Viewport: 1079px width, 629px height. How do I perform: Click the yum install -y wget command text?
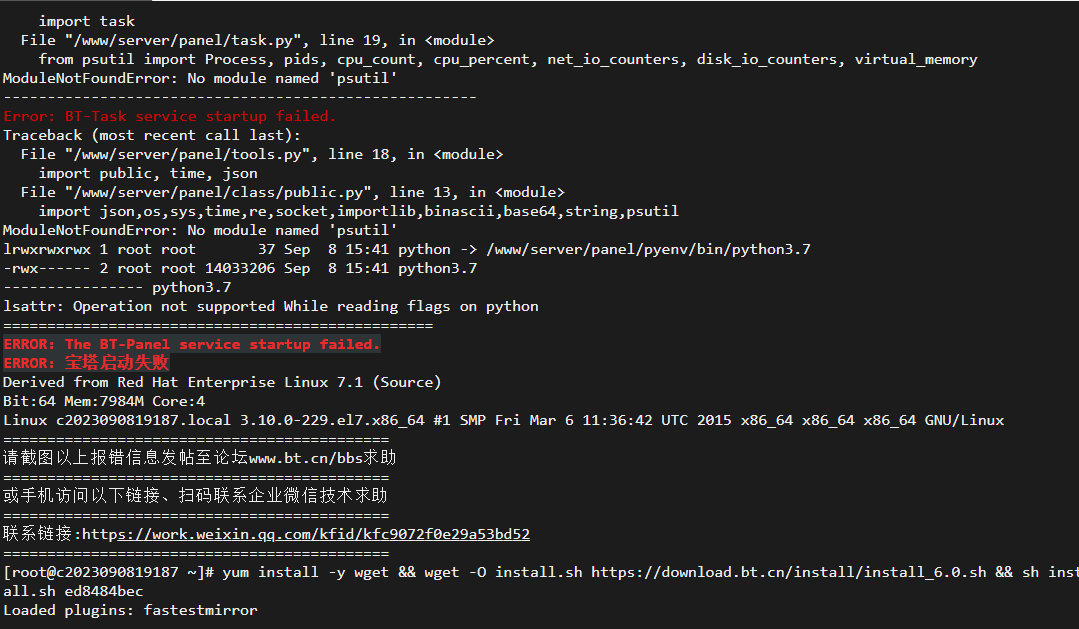[306, 573]
